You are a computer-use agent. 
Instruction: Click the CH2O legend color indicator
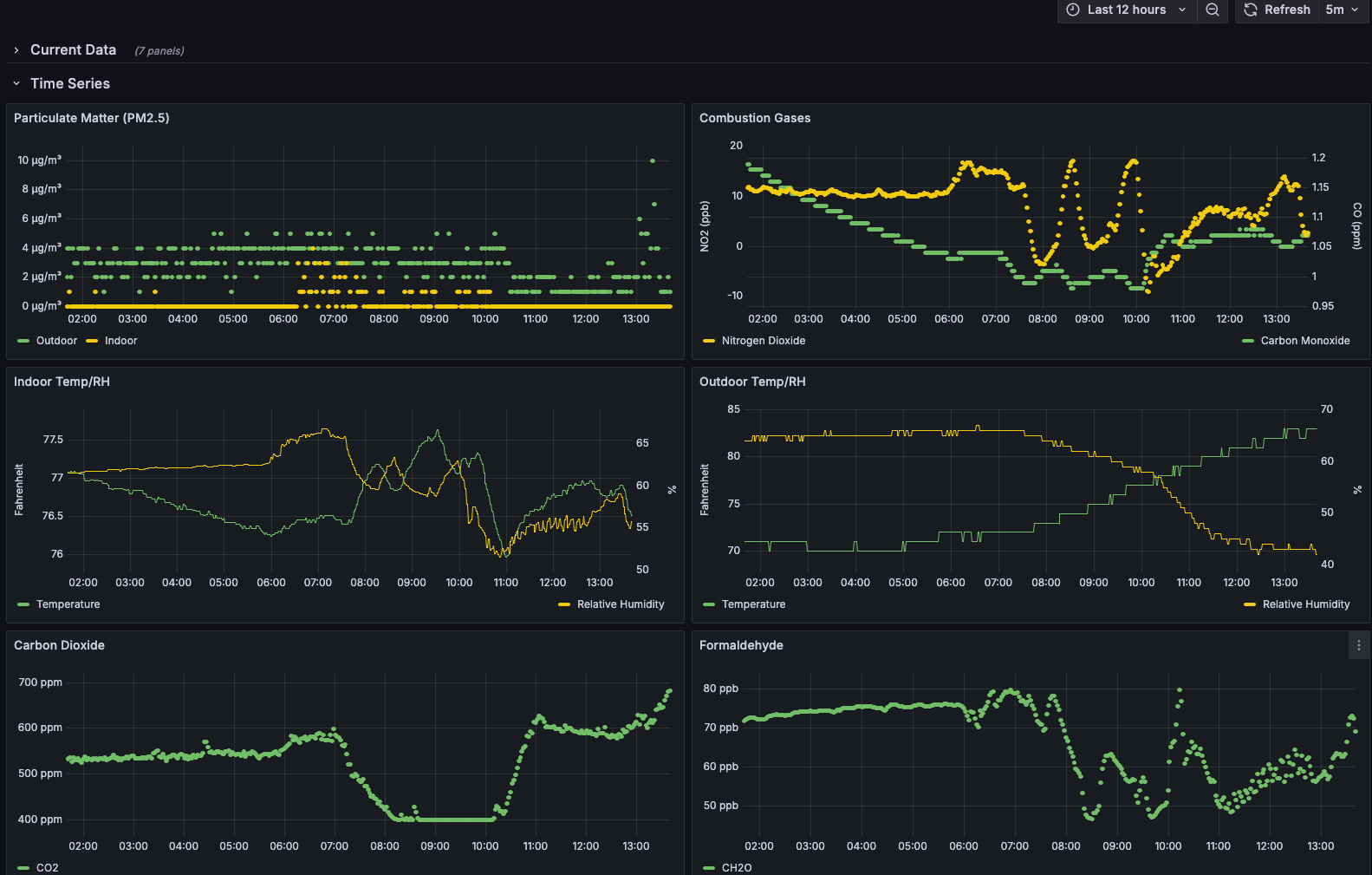pyautogui.click(x=709, y=868)
